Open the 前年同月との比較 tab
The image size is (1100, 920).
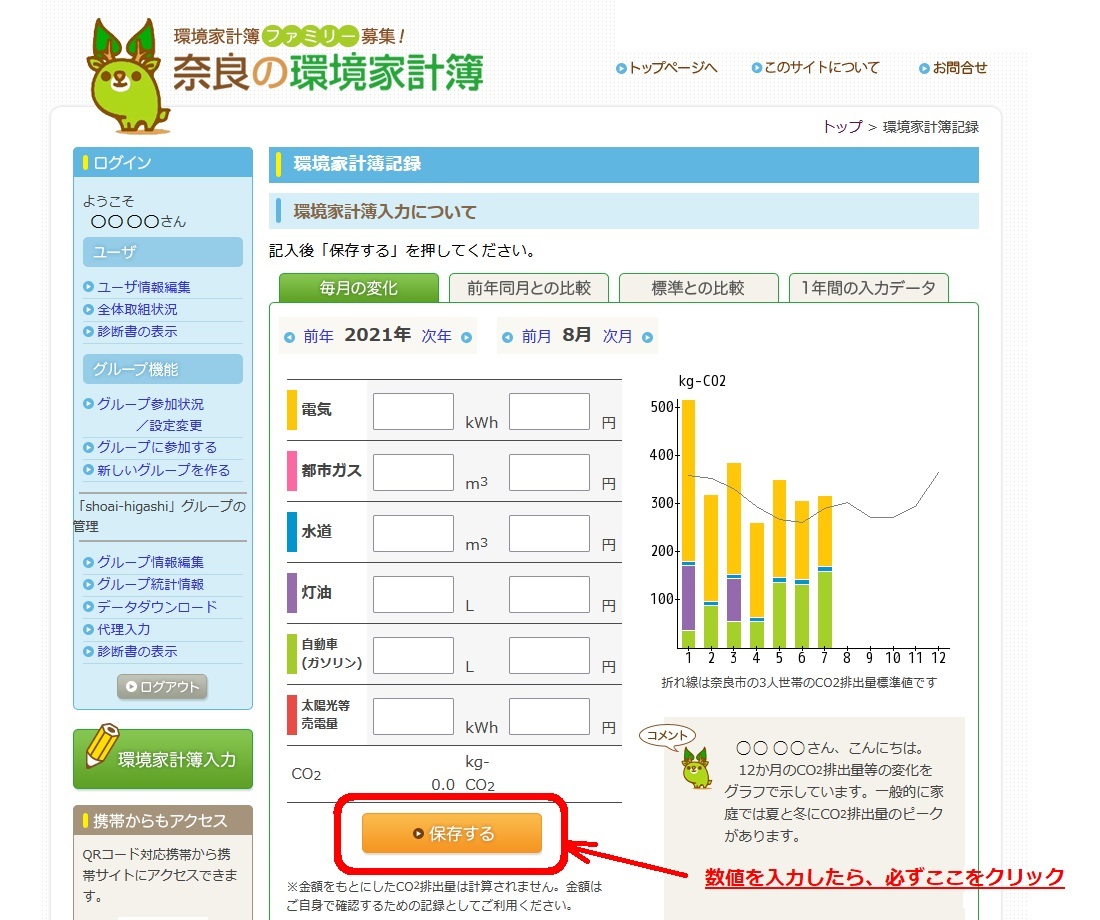tap(529, 288)
